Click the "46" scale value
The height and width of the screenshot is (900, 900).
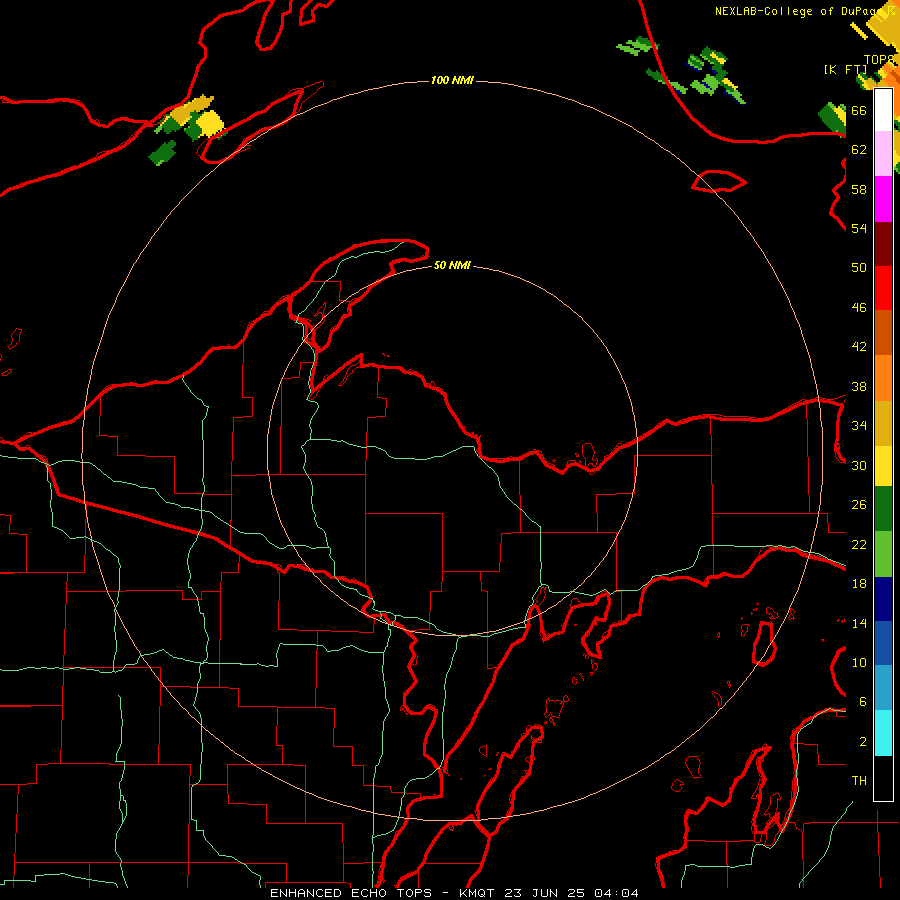click(859, 308)
